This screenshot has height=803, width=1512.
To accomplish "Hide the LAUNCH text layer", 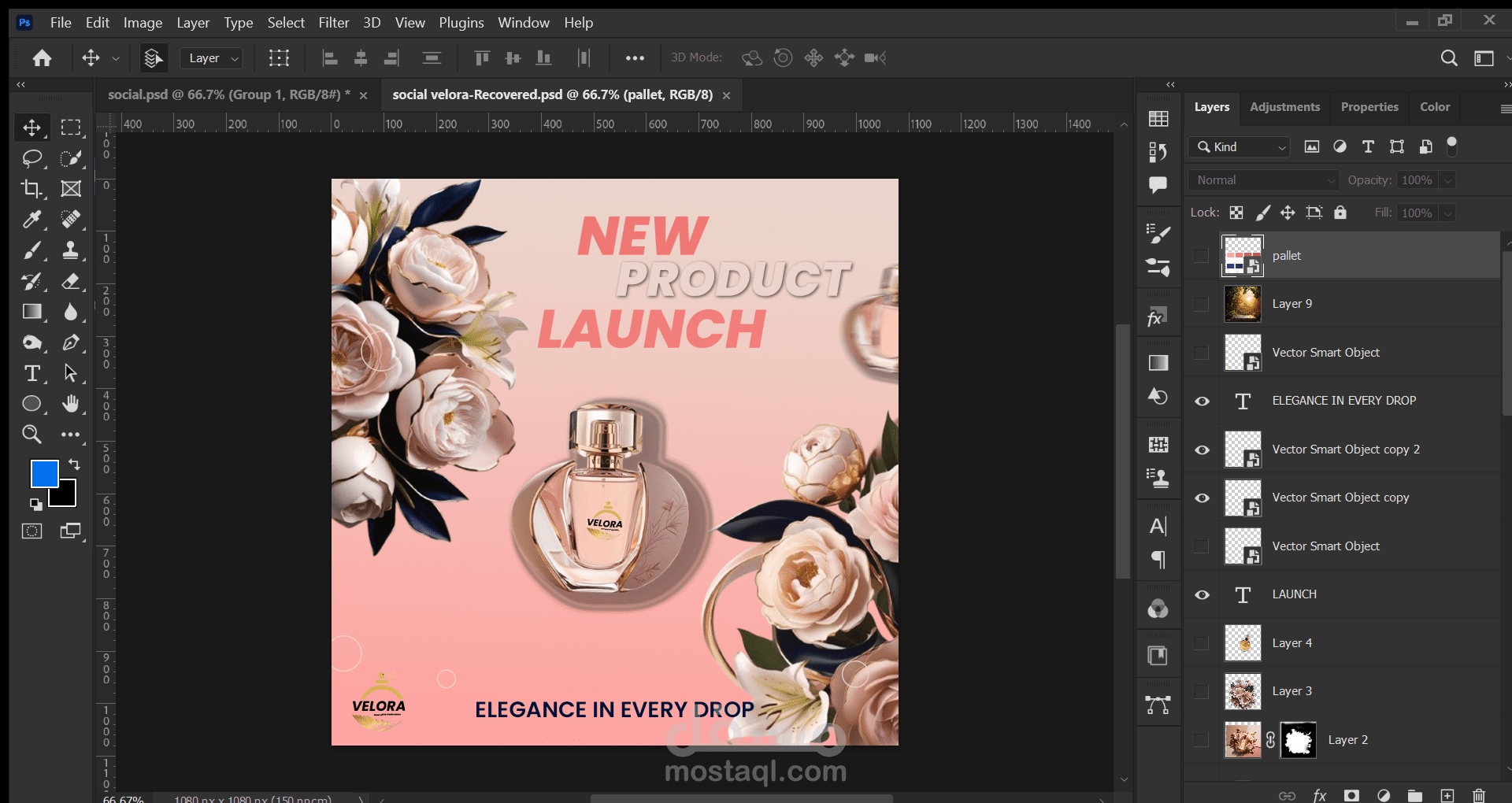I will (x=1202, y=595).
